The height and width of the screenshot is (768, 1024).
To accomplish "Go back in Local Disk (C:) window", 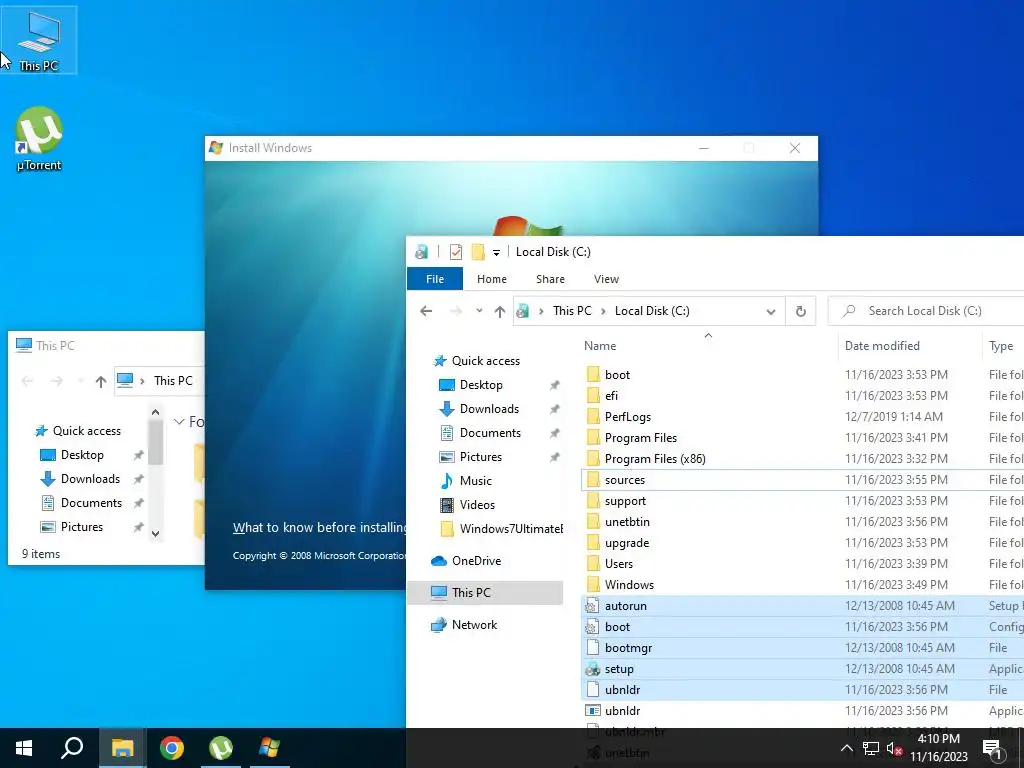I will coord(426,311).
